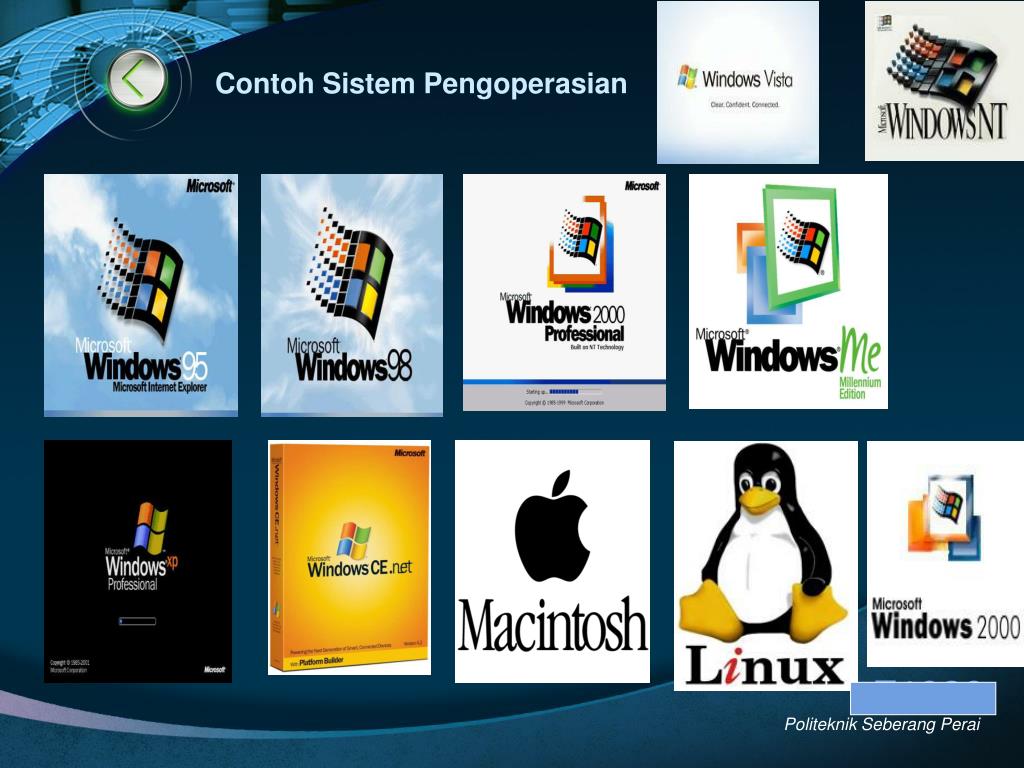This screenshot has width=1024, height=768.
Task: Click the Politeknik Seberang Perai footer text
Action: coord(882,724)
